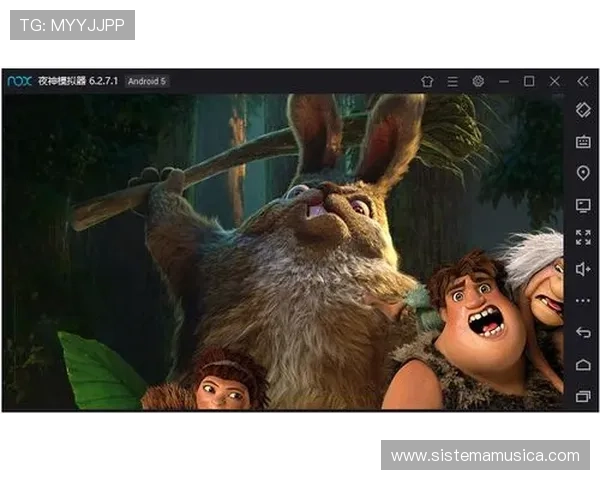Click the www.sistemamusica.com watermark
Screen dimensions: 600x480
pos(484,456)
